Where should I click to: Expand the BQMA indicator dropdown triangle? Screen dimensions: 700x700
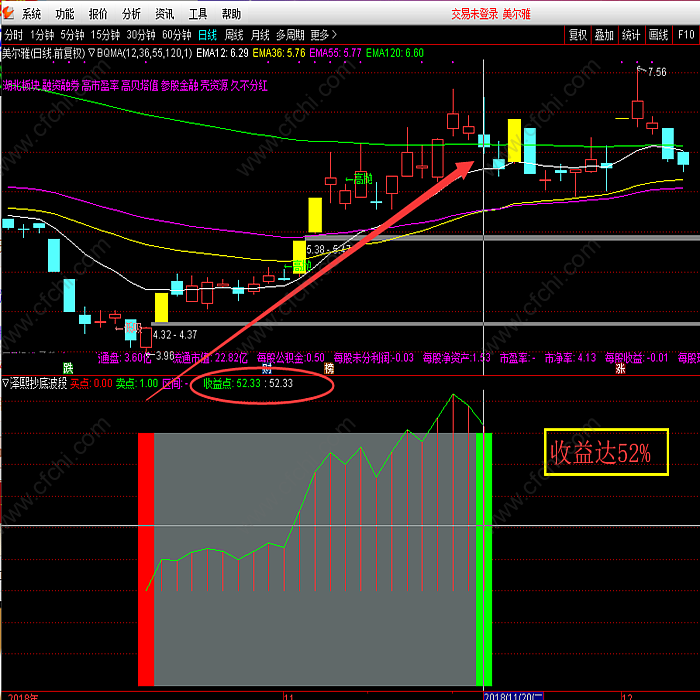pos(92,53)
